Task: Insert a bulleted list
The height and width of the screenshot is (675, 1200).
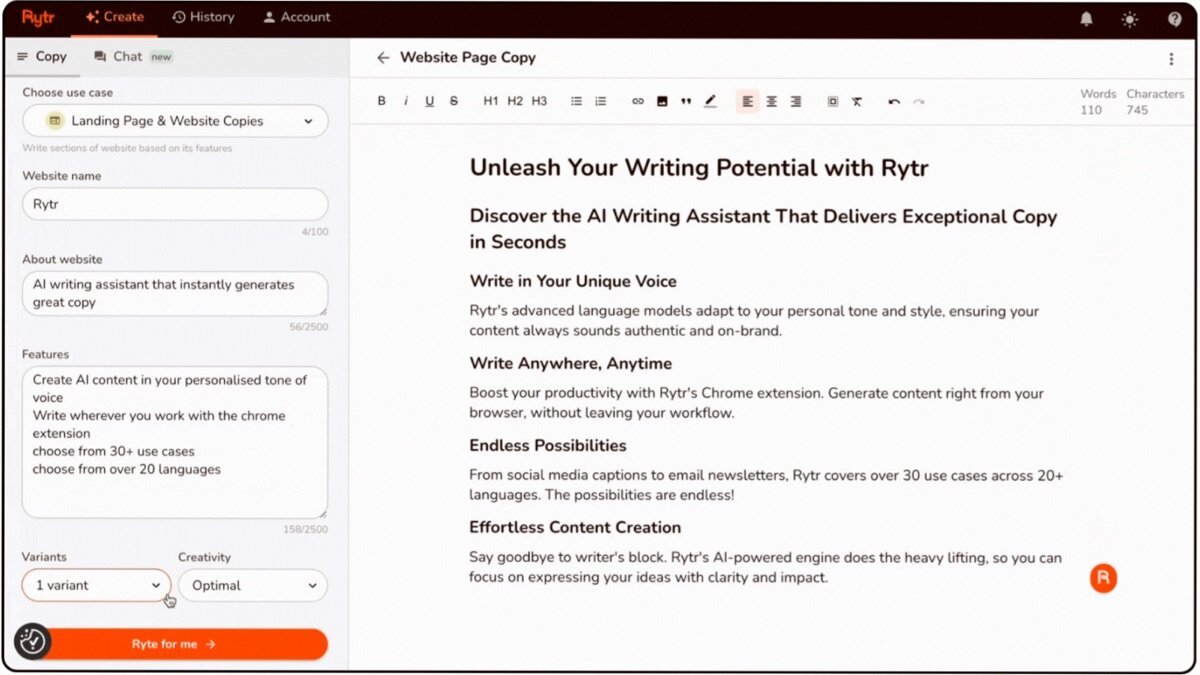Action: (x=577, y=101)
